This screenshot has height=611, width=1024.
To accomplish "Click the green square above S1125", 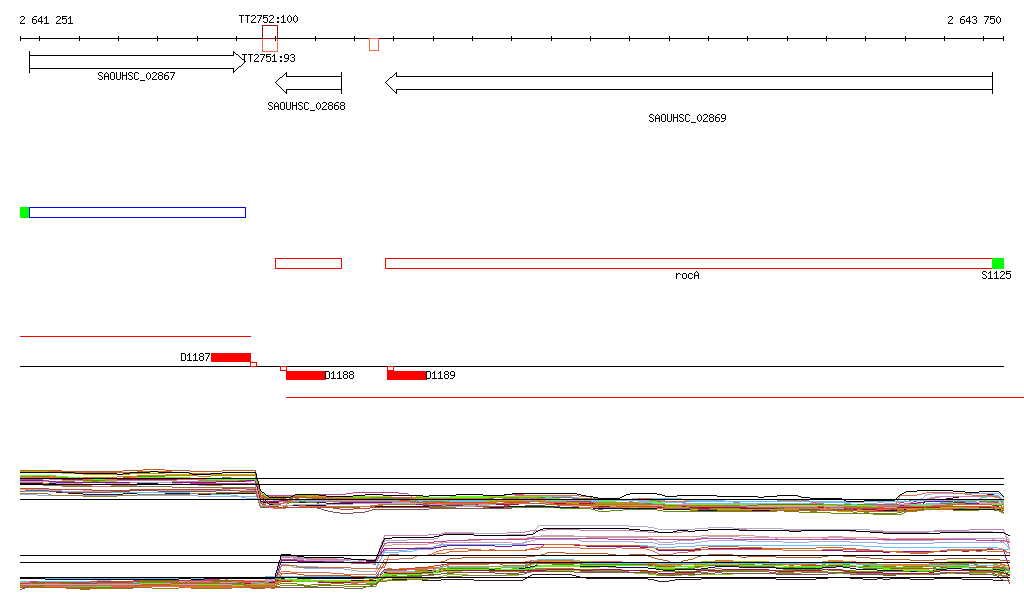I will [x=997, y=263].
